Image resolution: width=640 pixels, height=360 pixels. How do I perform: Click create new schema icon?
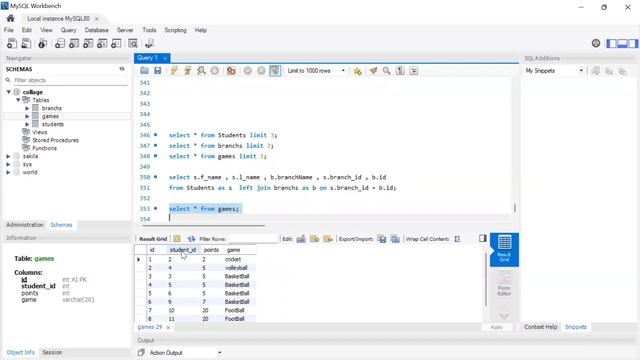point(60,43)
